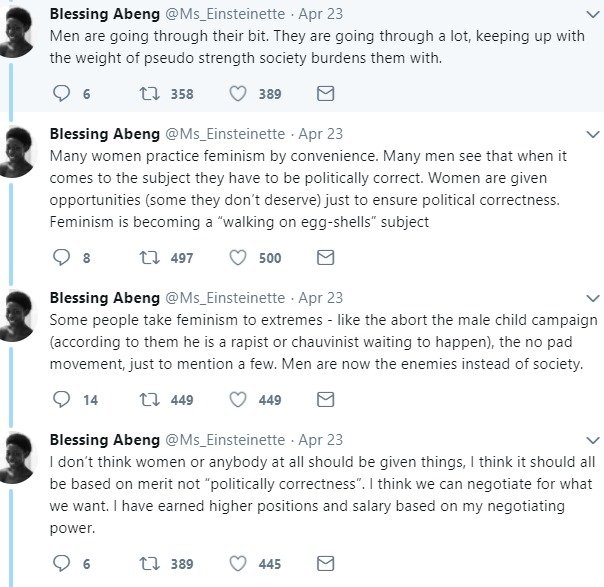The height and width of the screenshot is (587, 604).
Task: Reply to the egg-shells feminism tweet
Action: (62, 258)
